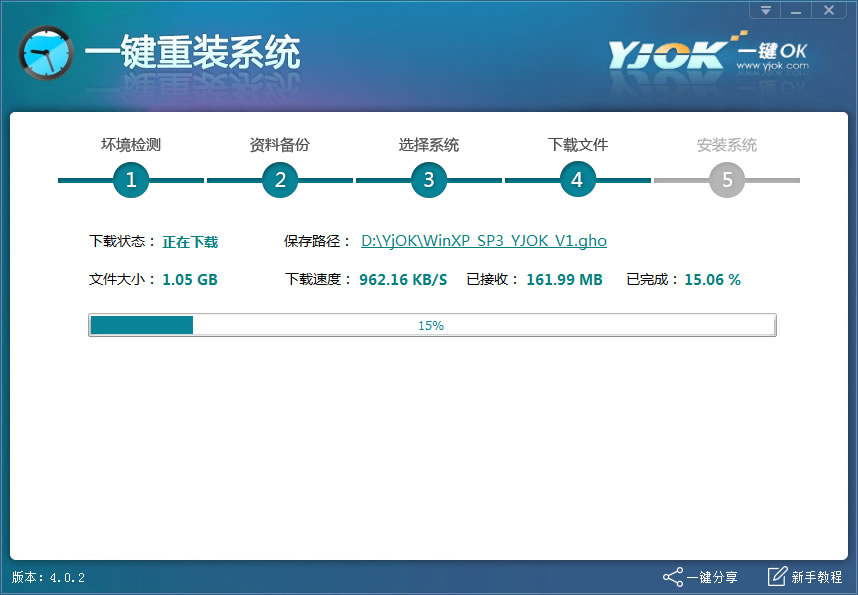This screenshot has height=595, width=858.
Task: Click the share icon beside 一键分享
Action: pos(674,577)
